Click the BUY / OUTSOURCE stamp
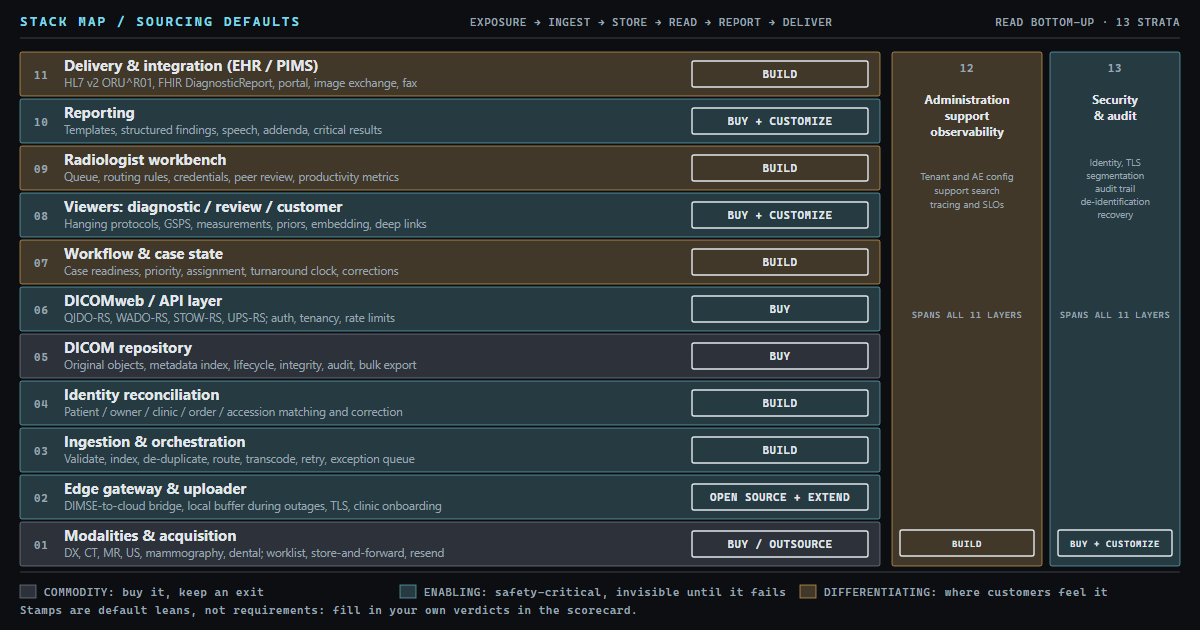Screen dimensions: 1200x630 coord(780,544)
